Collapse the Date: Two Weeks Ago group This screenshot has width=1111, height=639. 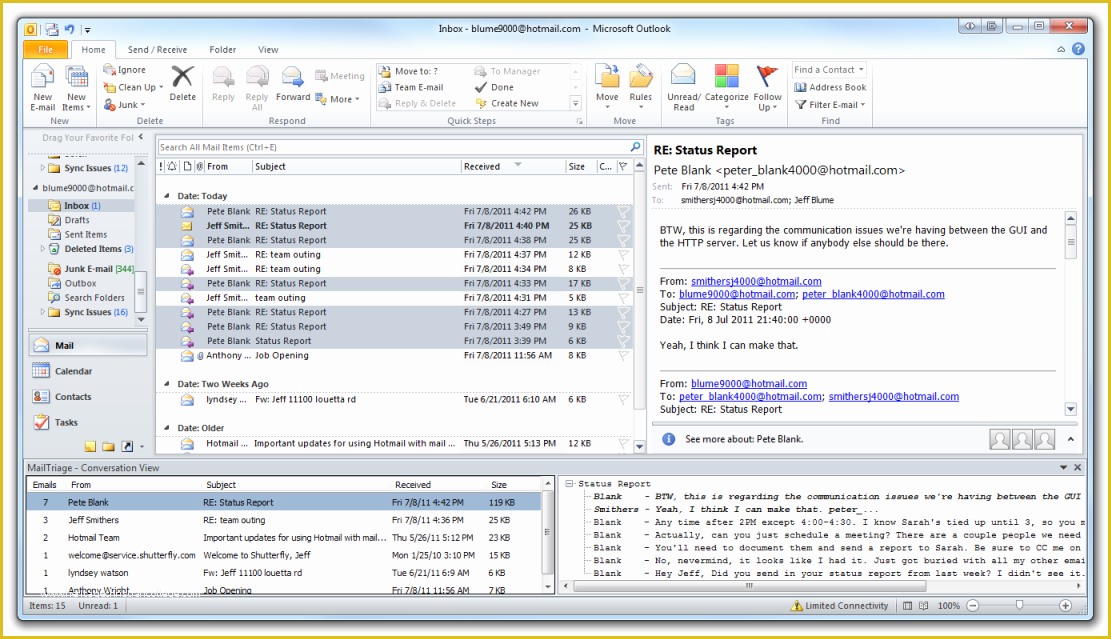click(167, 384)
